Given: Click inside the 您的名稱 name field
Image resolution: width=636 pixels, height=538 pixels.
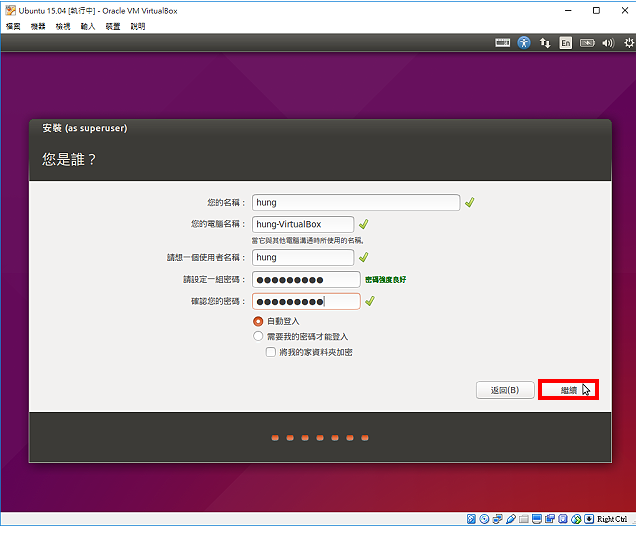Looking at the screenshot, I should (x=356, y=202).
